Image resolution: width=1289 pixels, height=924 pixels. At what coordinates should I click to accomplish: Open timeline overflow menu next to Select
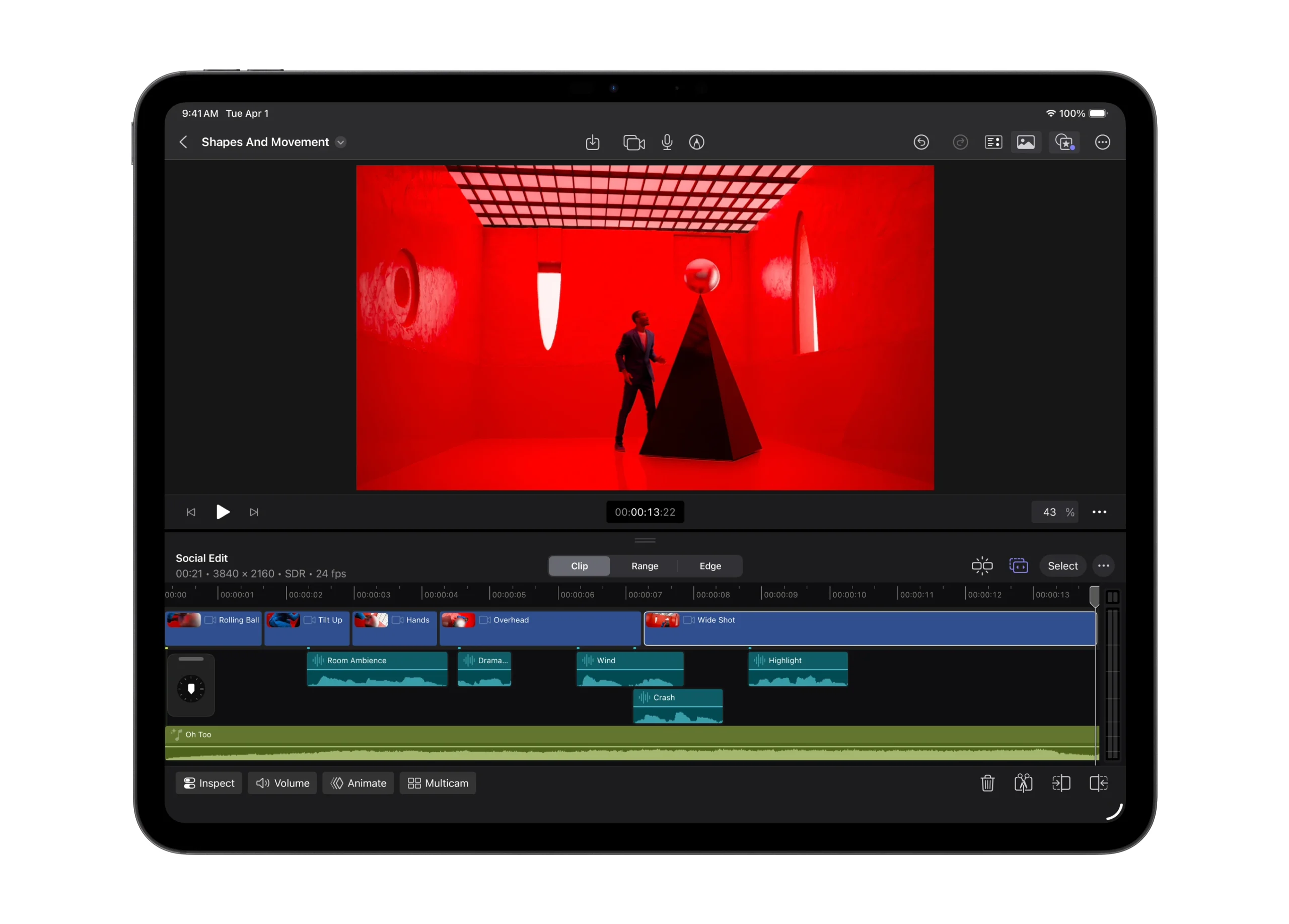click(x=1104, y=565)
